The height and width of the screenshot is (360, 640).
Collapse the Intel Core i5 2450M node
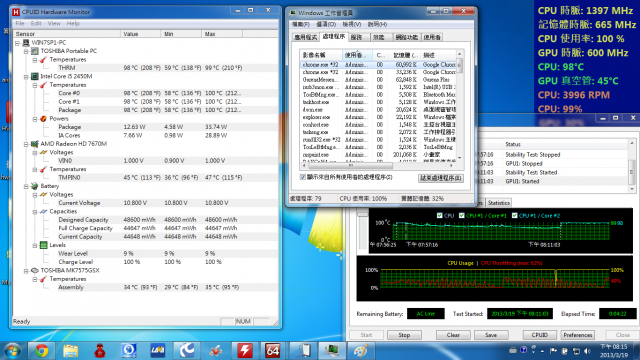pos(26,76)
